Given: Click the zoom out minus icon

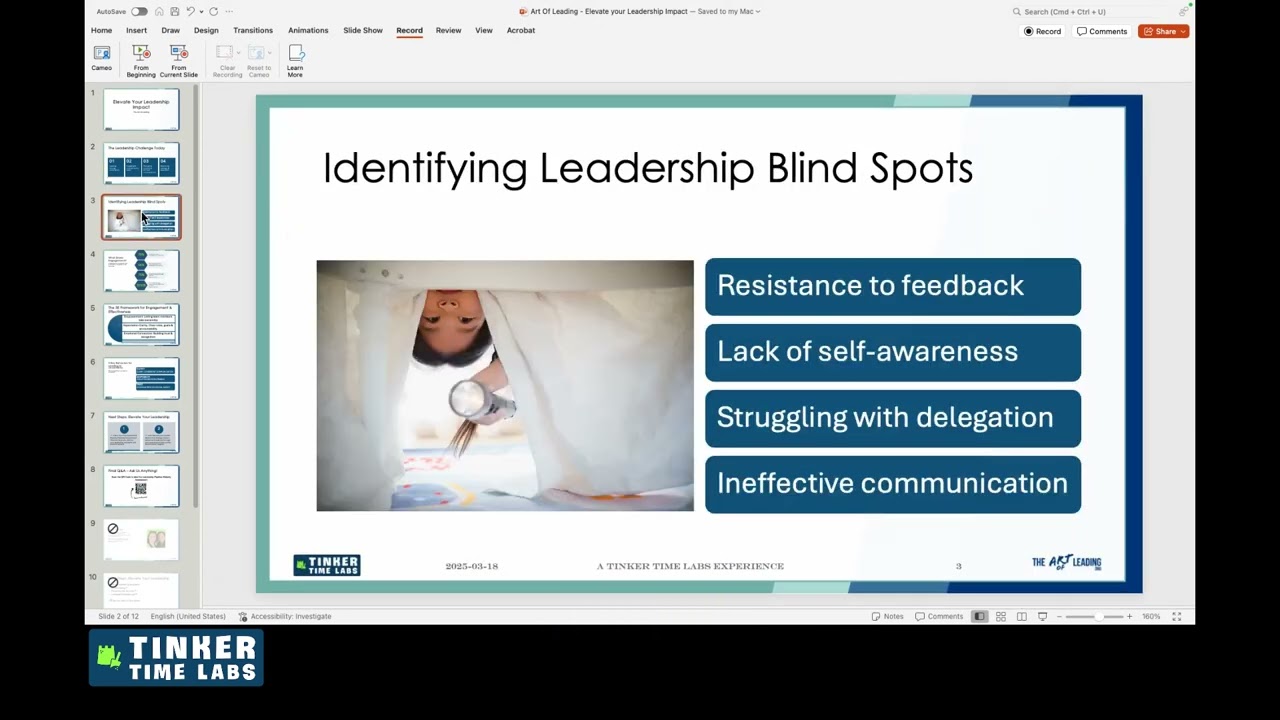Looking at the screenshot, I should click(x=1060, y=616).
